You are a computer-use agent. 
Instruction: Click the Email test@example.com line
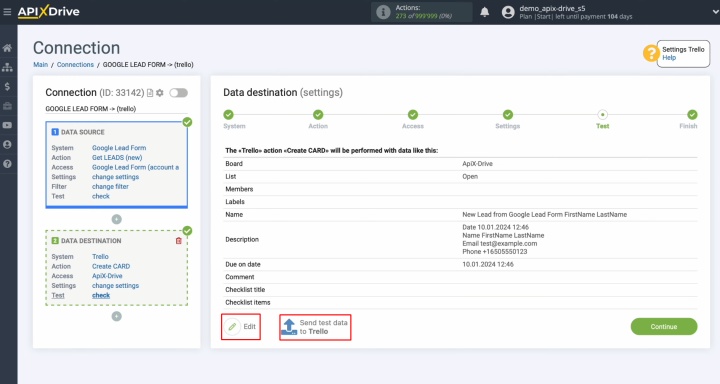click(x=500, y=243)
